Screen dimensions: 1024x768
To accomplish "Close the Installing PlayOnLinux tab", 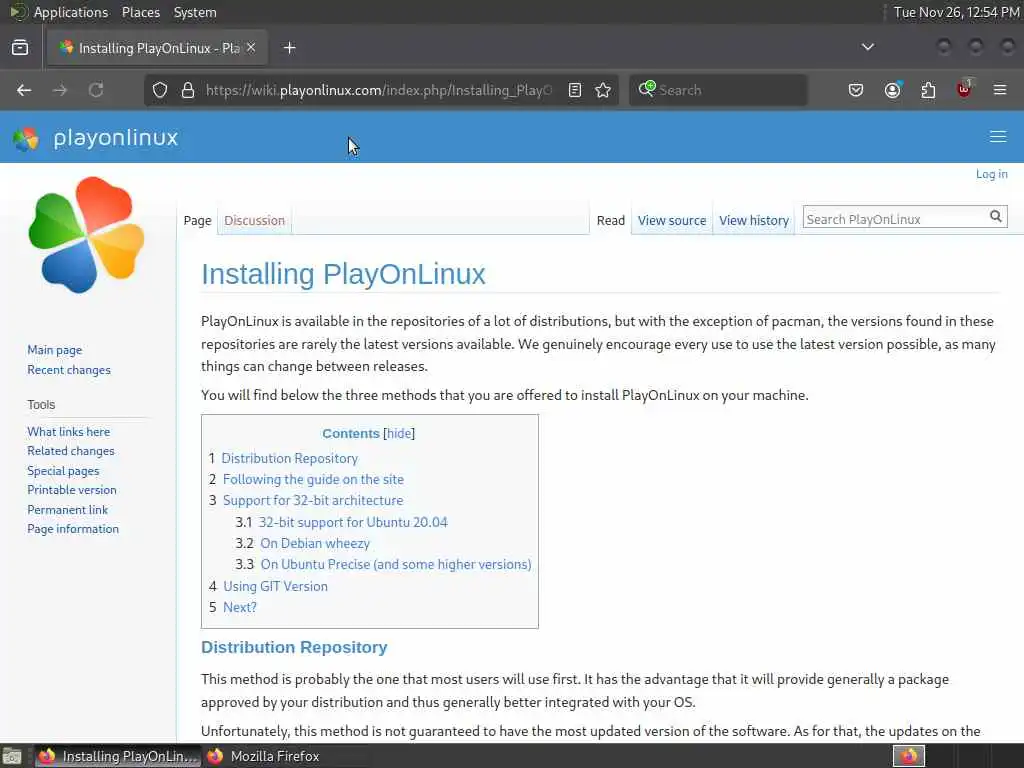I will (251, 48).
